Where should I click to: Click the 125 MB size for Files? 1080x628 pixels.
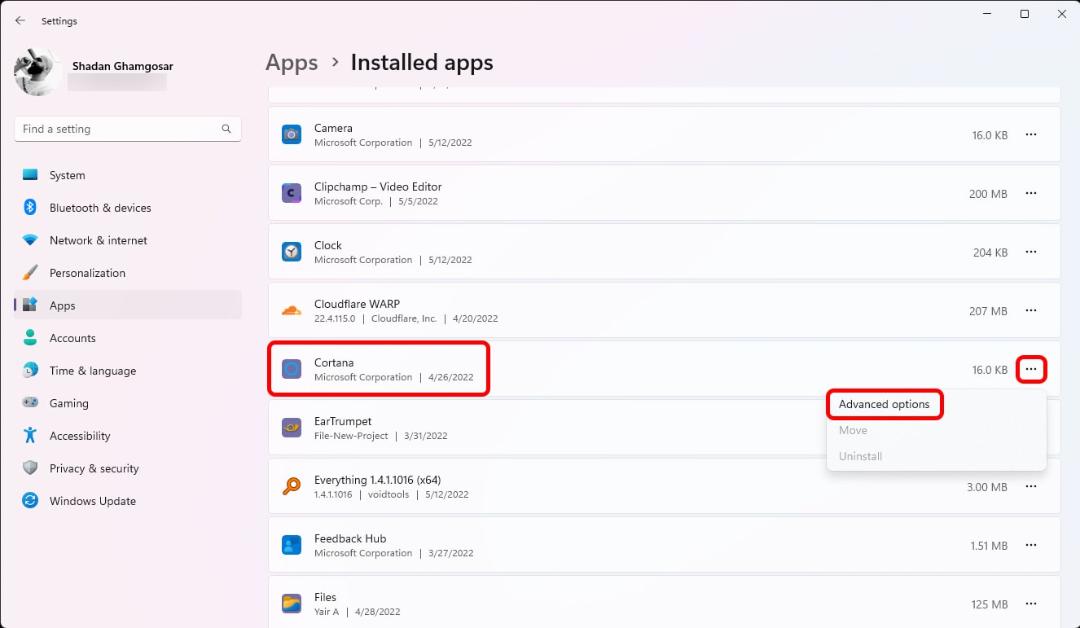tap(989, 605)
